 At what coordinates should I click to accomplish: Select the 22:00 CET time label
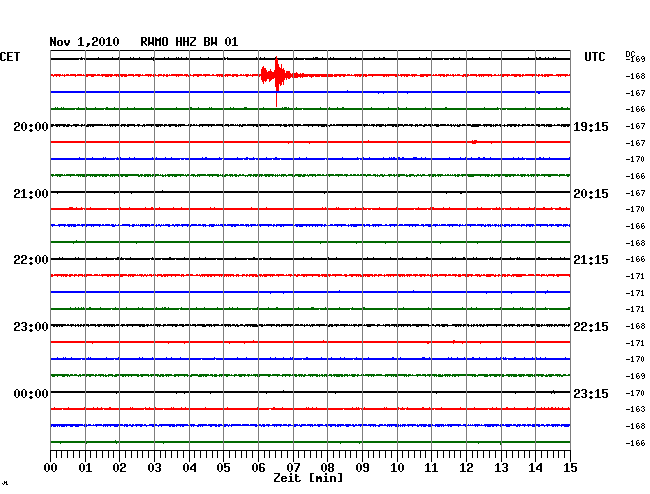point(31,260)
